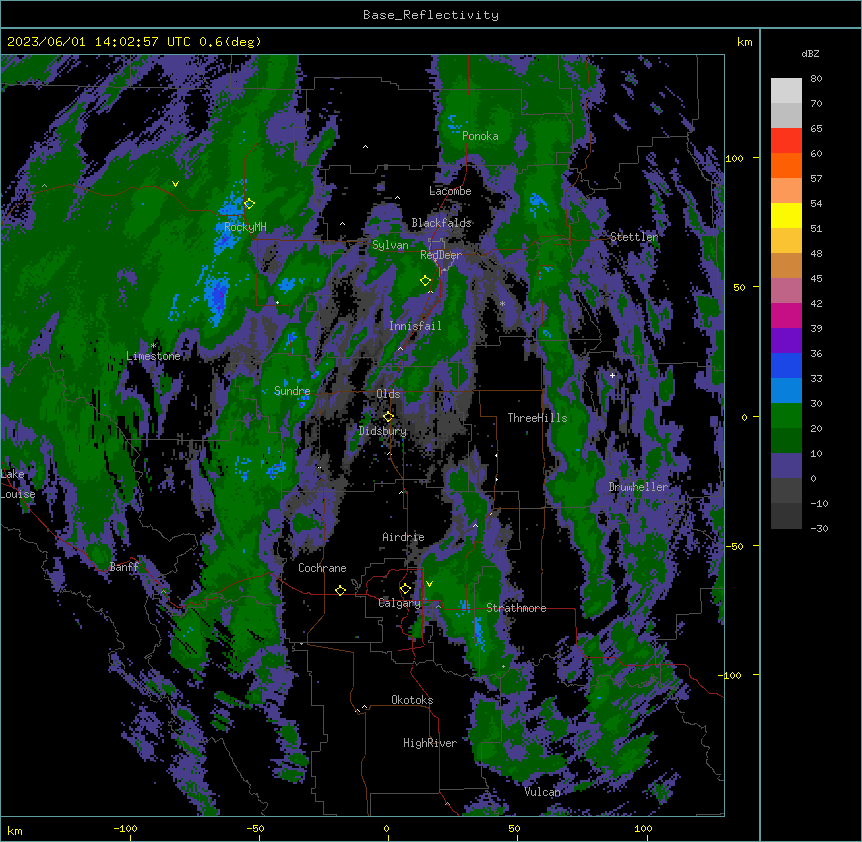Click the HighRiver label
The height and width of the screenshot is (842, 862).
[x=430, y=743]
